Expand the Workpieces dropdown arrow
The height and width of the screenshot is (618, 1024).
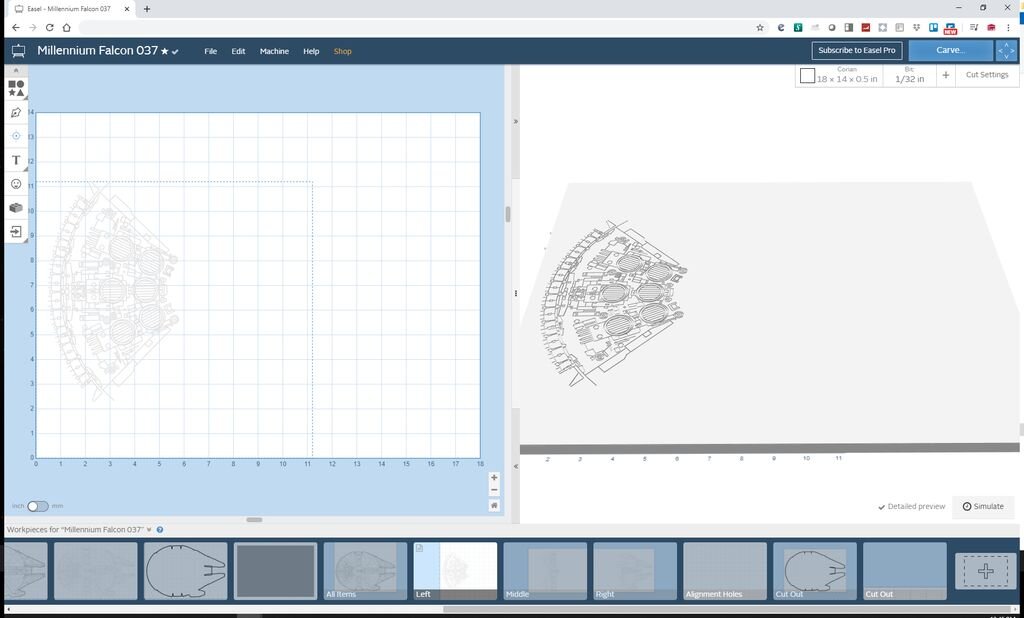click(x=150, y=530)
